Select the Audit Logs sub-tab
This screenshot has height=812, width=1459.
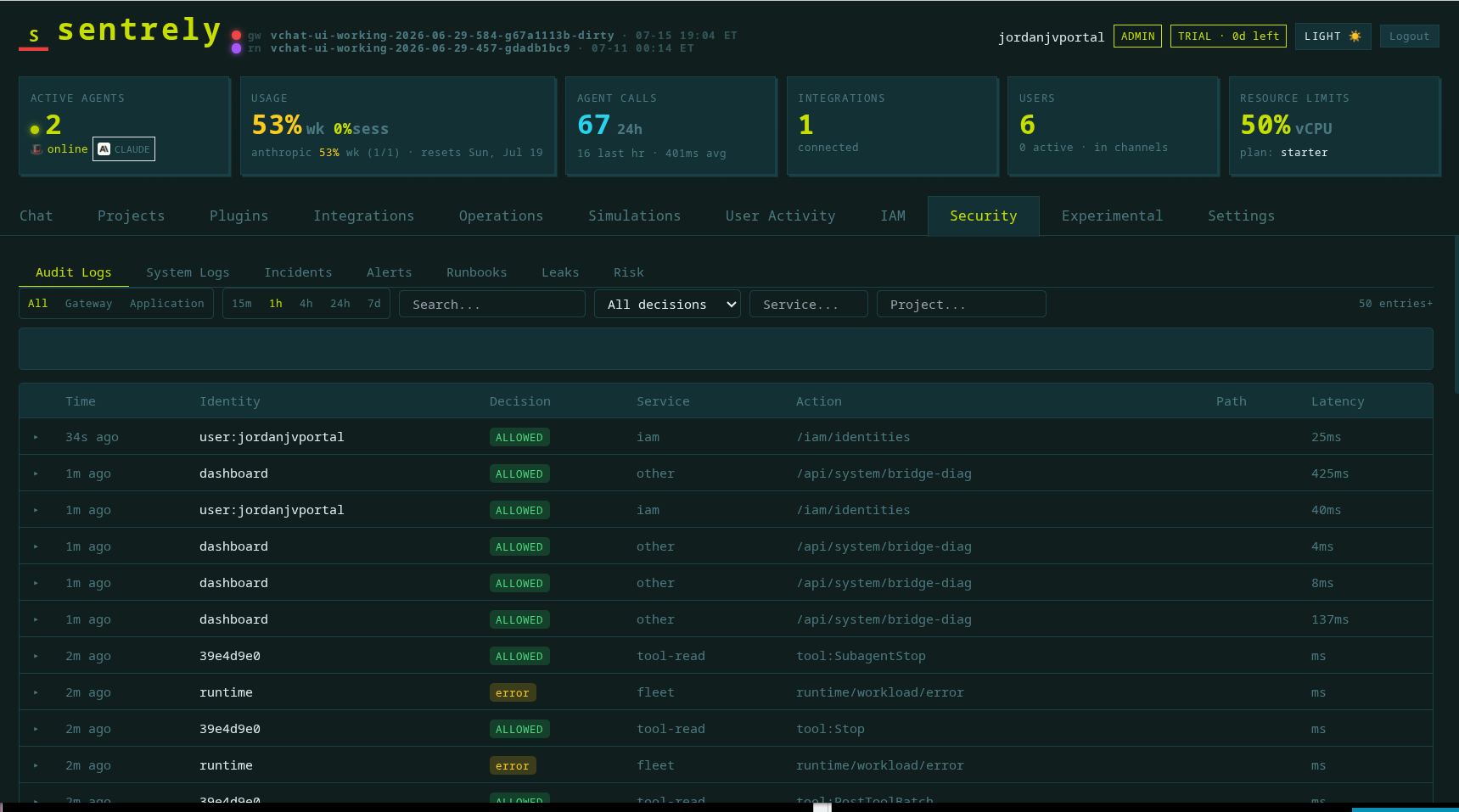[x=74, y=272]
